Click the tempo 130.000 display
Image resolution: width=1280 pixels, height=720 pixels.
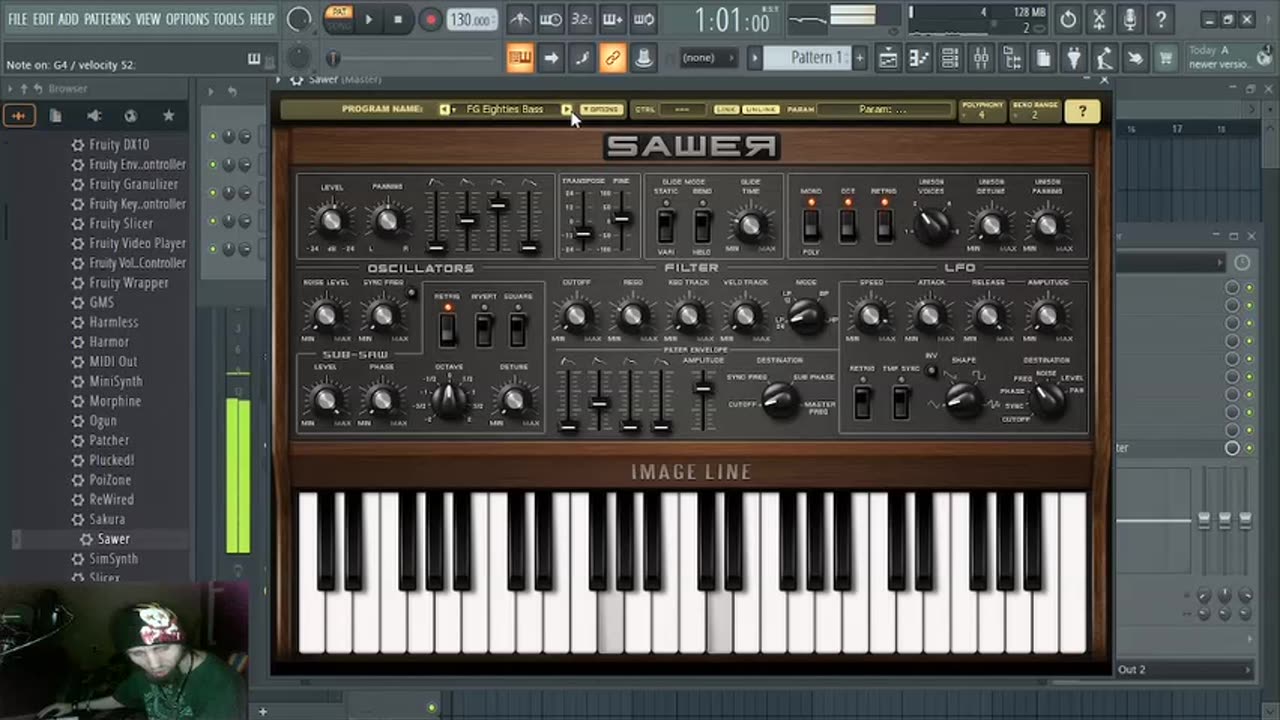470,20
